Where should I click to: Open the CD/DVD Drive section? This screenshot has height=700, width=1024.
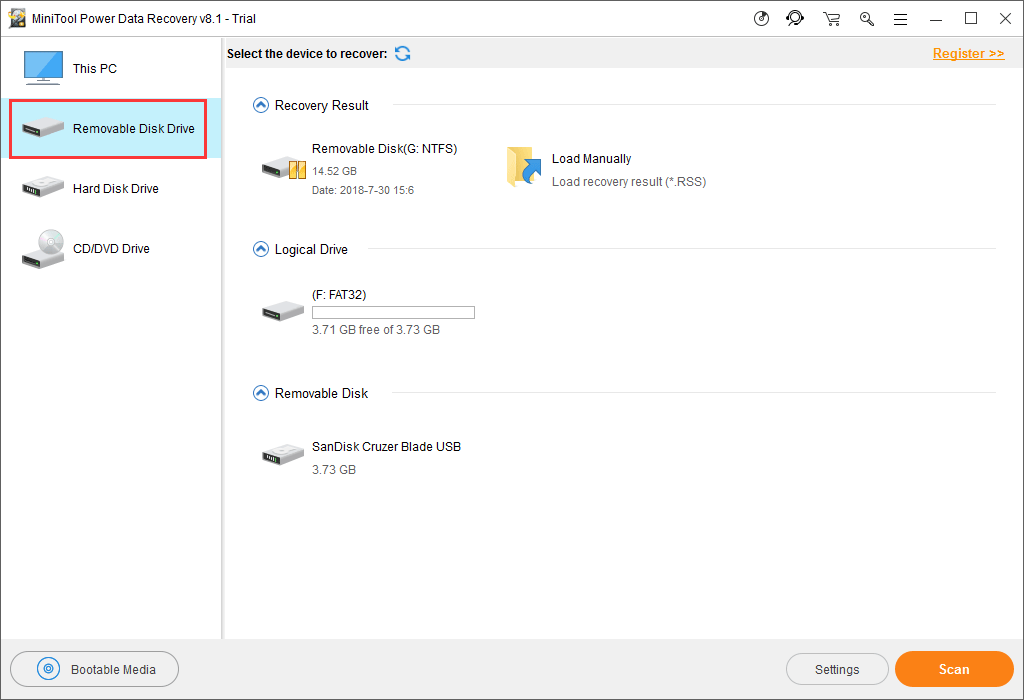point(110,249)
